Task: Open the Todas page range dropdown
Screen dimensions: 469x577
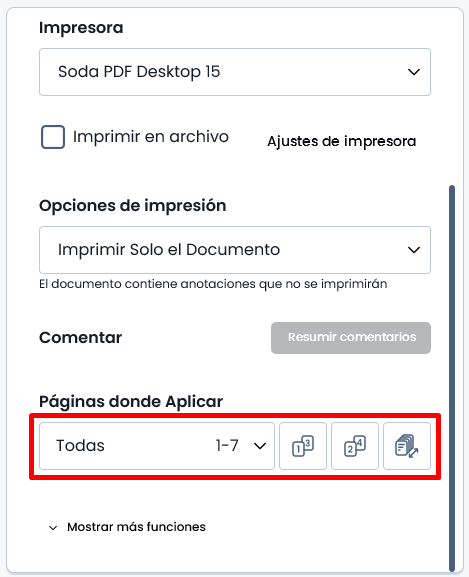Action: (157, 446)
